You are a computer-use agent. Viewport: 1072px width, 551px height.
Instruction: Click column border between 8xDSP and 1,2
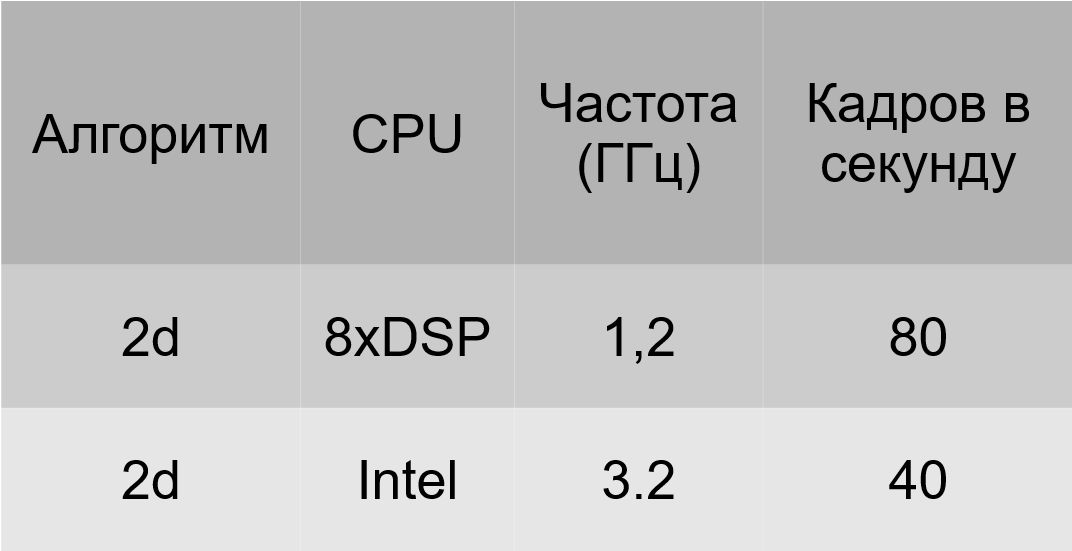click(x=514, y=336)
